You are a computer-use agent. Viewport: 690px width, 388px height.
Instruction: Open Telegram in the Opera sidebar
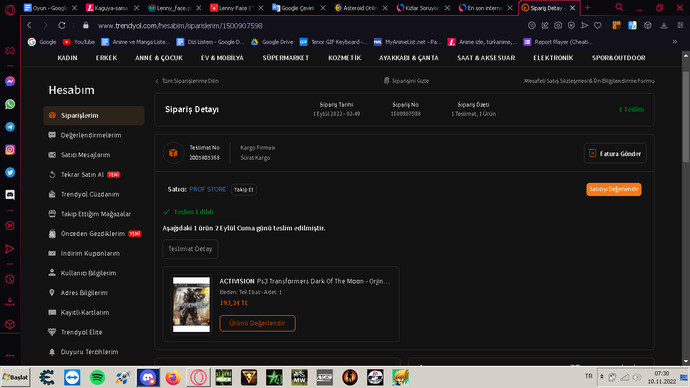coord(10,127)
